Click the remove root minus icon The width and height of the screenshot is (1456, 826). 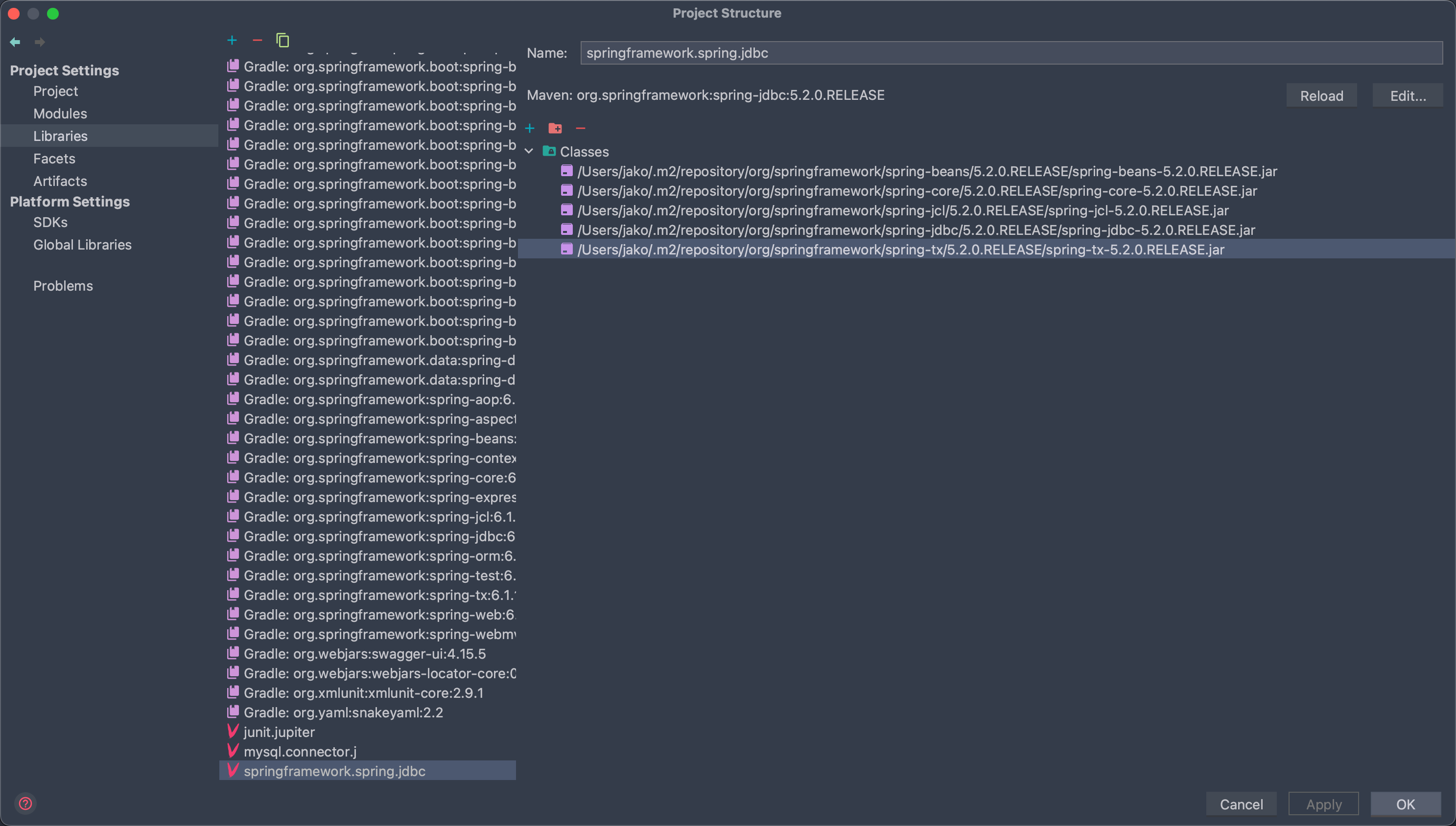pyautogui.click(x=580, y=129)
